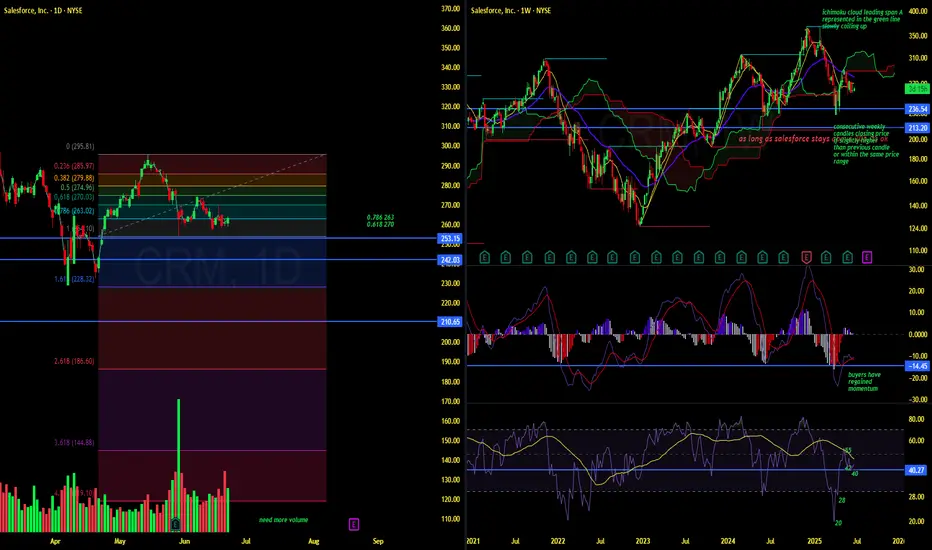Click the Salesforce, Inc. 1W NYSE title

tap(511, 11)
